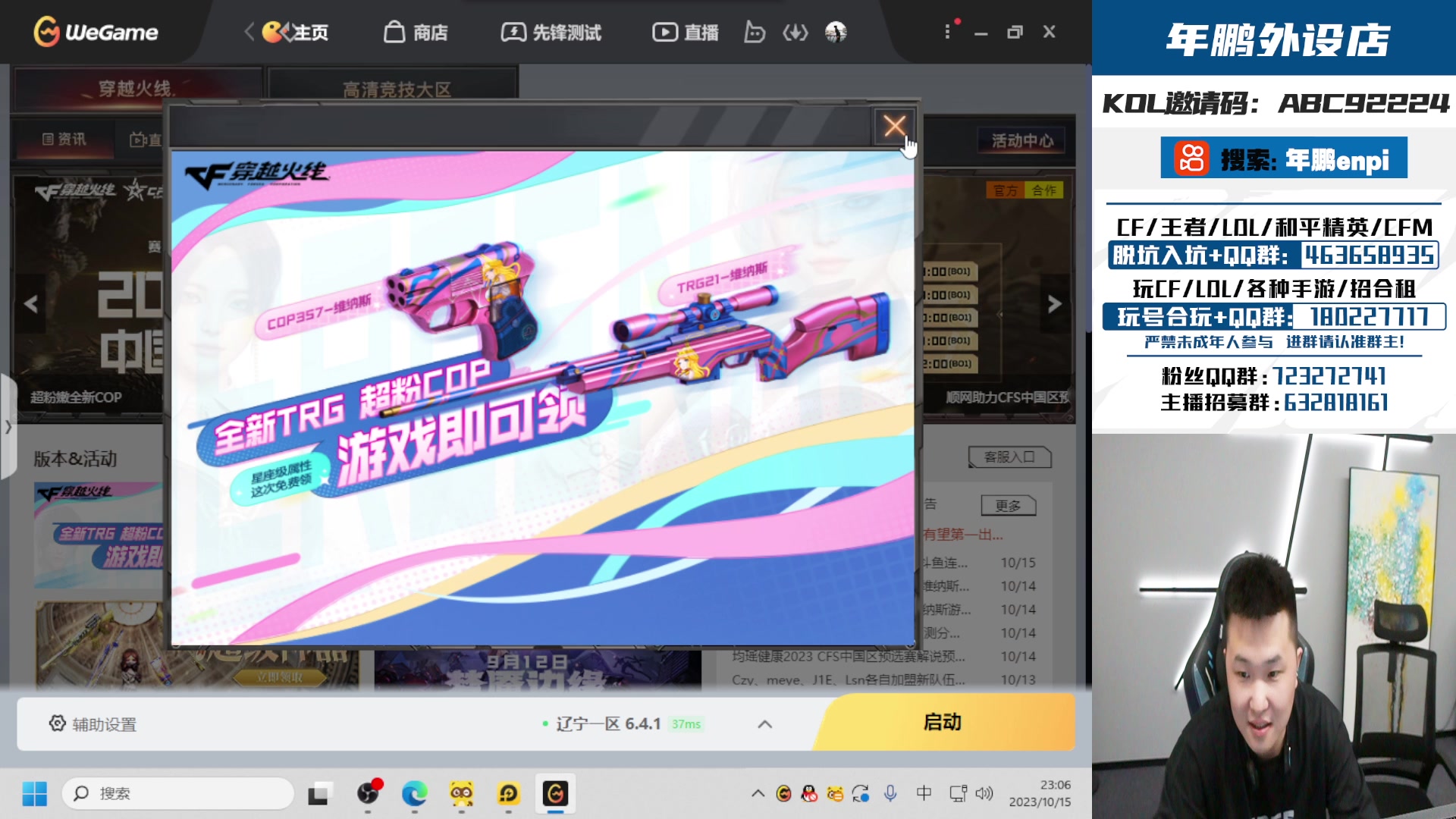
Task: Open the 主页 home tab
Action: click(x=296, y=32)
